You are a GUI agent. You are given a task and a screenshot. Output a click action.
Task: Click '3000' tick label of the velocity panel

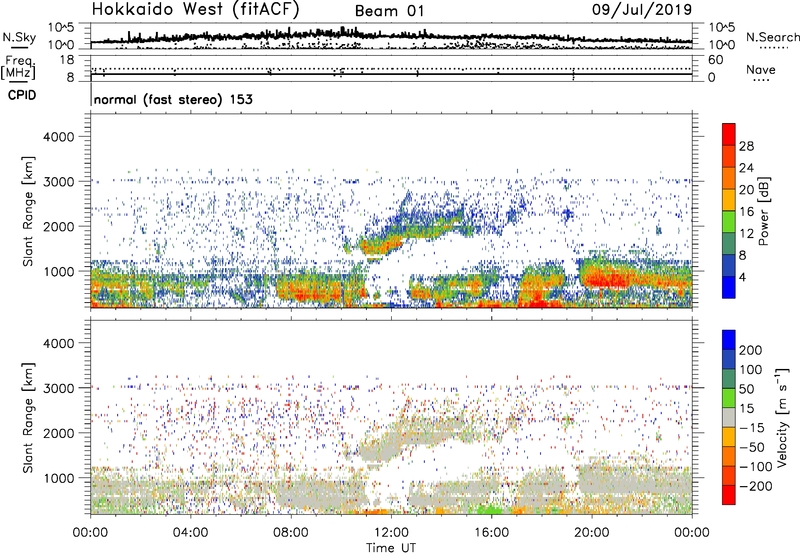pyautogui.click(x=58, y=388)
